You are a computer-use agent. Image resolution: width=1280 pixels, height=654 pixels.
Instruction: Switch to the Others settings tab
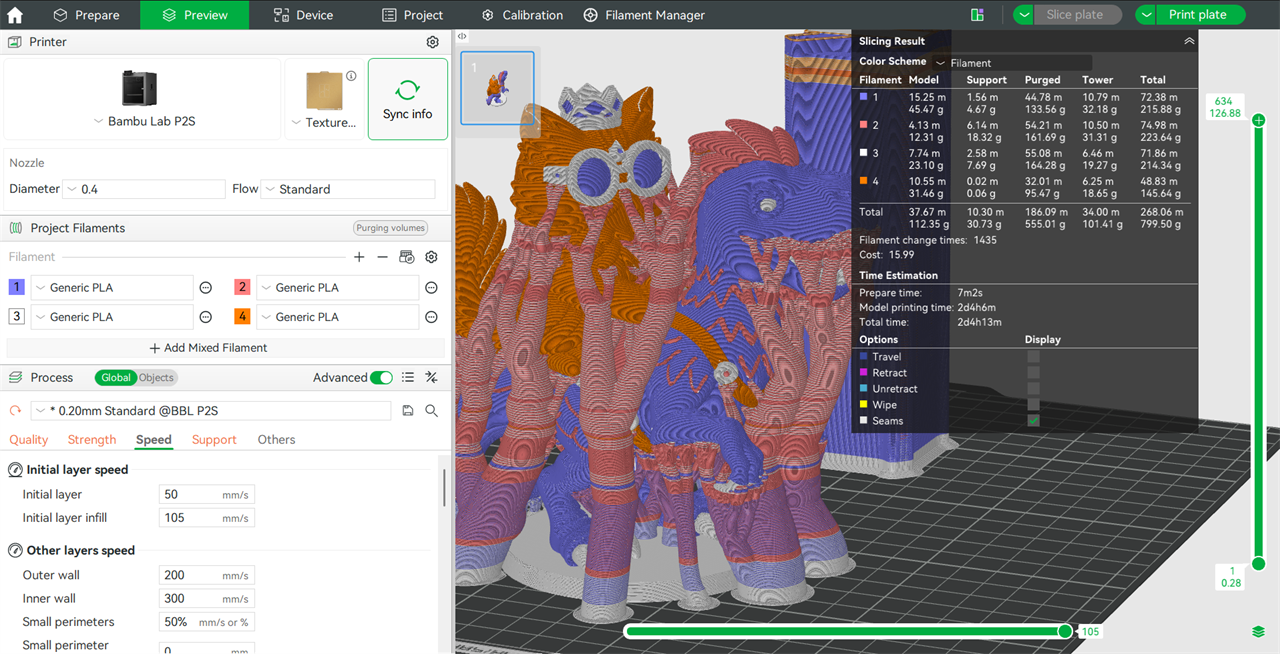point(276,440)
